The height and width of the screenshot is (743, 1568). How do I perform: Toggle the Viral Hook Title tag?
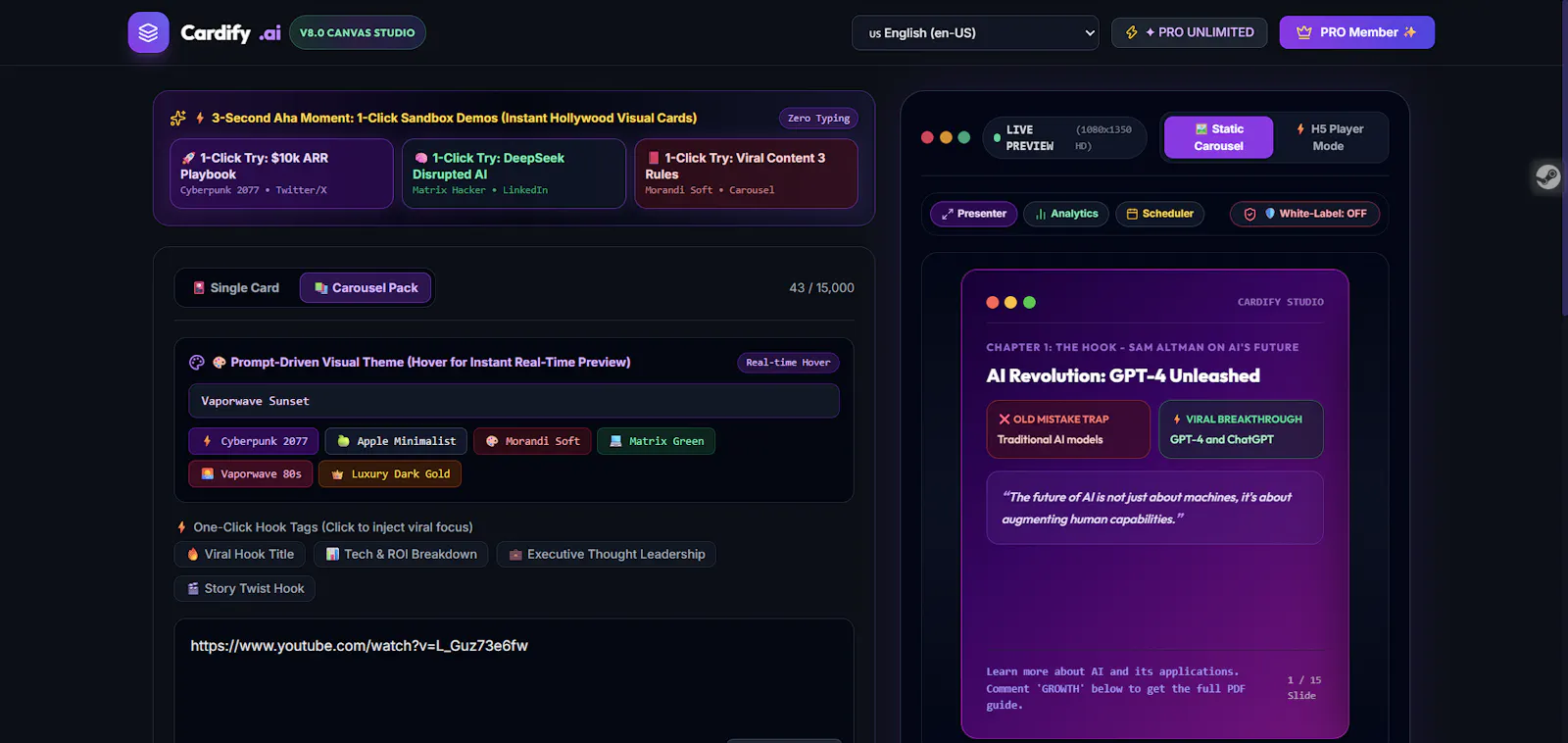(x=240, y=554)
